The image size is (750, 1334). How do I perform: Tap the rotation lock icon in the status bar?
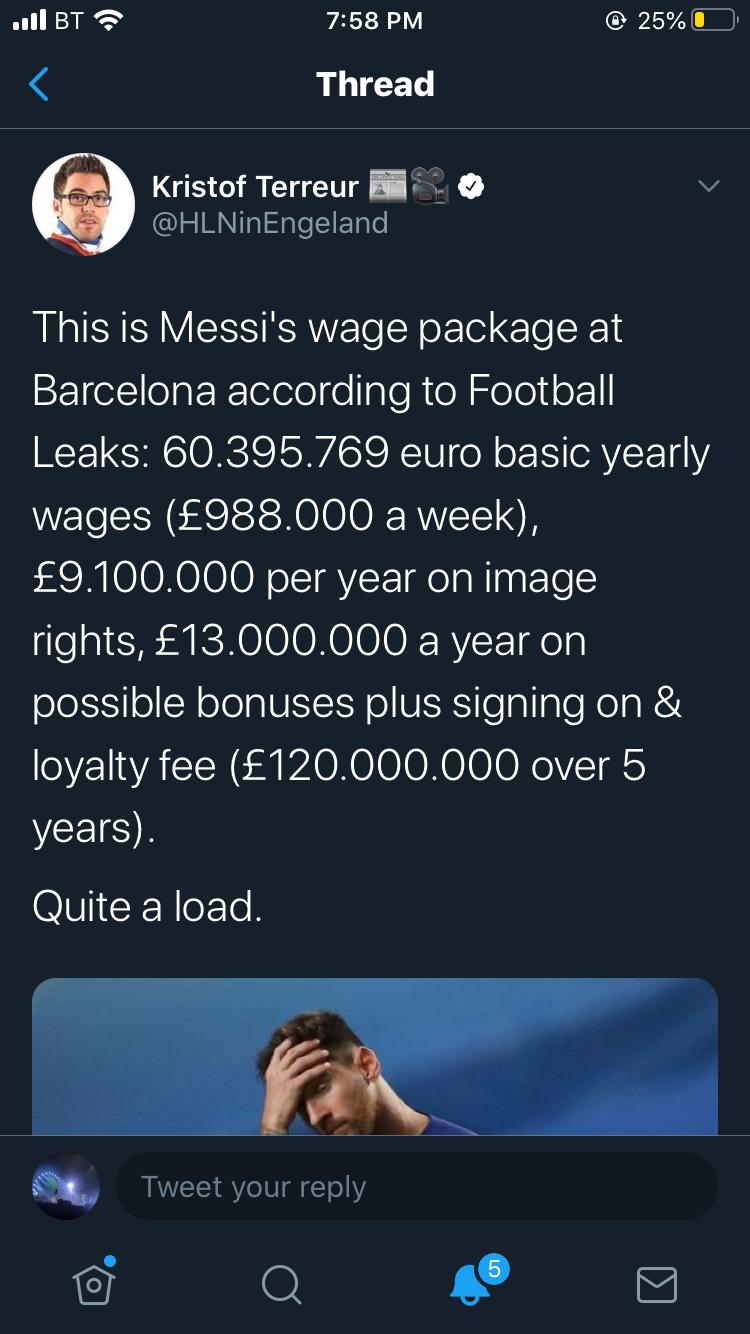point(616,21)
